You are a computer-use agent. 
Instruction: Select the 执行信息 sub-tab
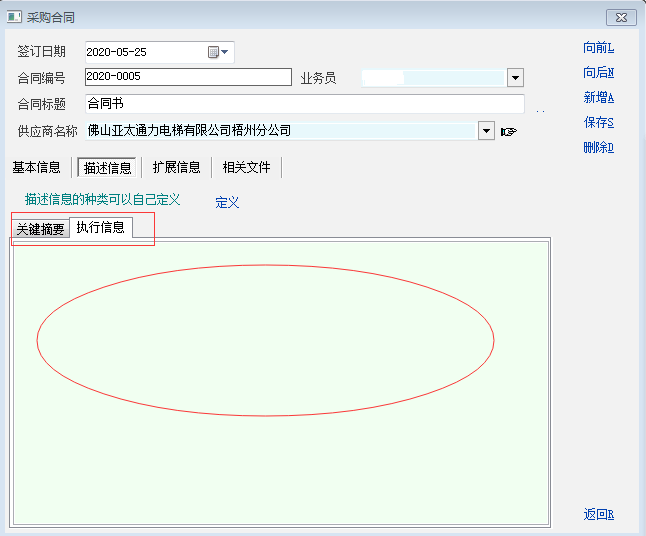tap(100, 227)
